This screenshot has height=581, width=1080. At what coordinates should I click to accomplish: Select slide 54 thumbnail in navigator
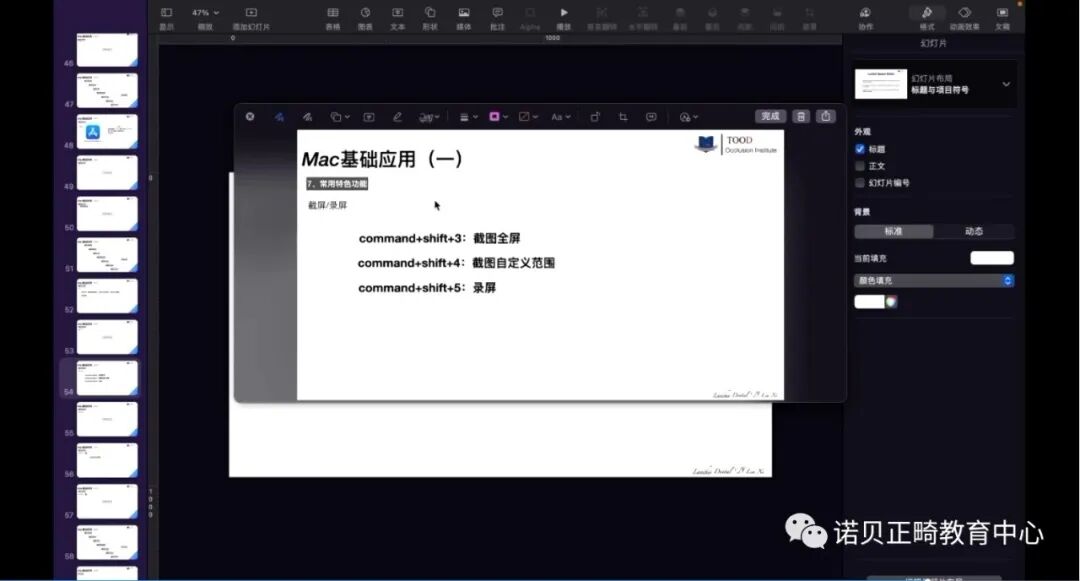coord(107,378)
